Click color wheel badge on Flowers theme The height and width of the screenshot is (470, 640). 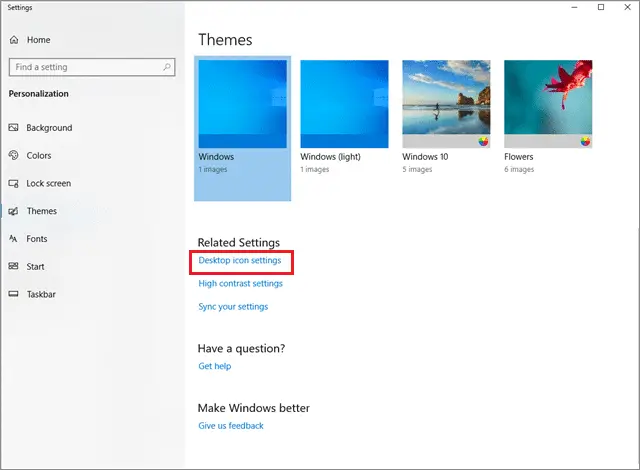coord(585,142)
